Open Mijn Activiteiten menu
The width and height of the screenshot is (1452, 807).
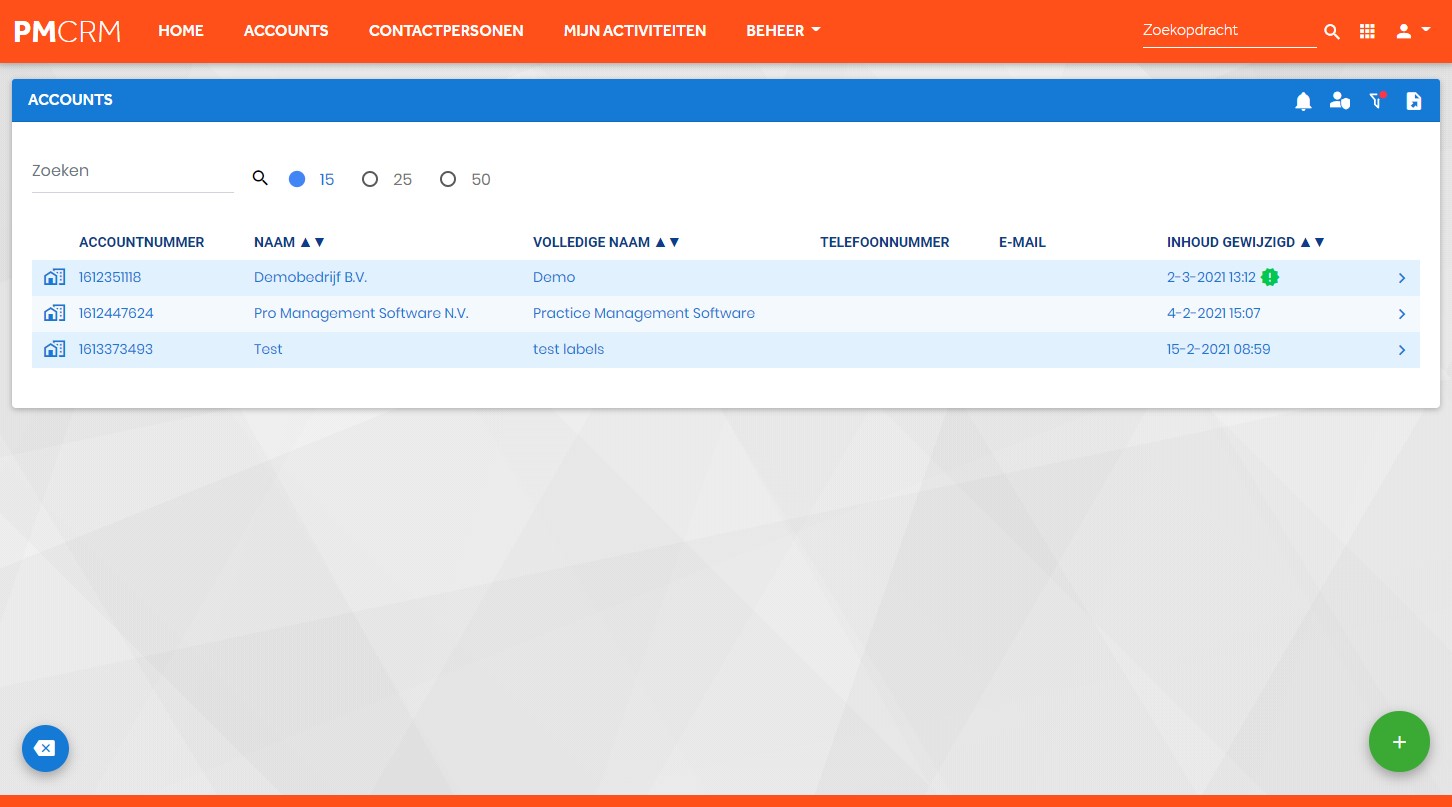635,31
